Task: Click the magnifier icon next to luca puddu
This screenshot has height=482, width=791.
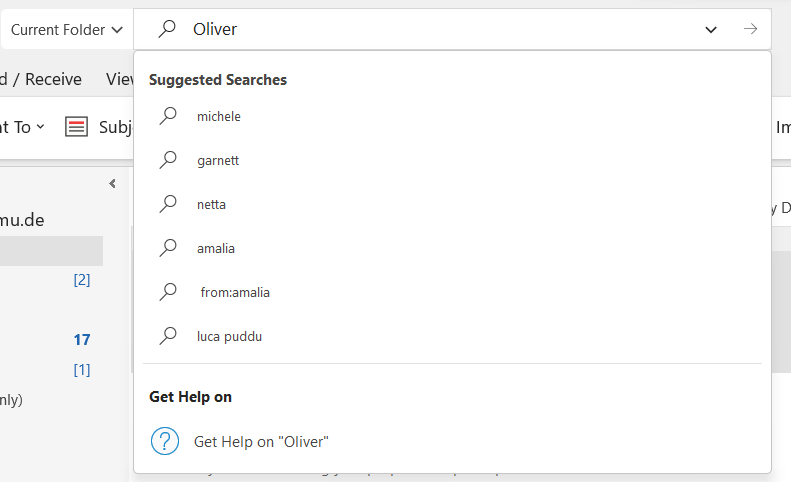Action: click(168, 336)
